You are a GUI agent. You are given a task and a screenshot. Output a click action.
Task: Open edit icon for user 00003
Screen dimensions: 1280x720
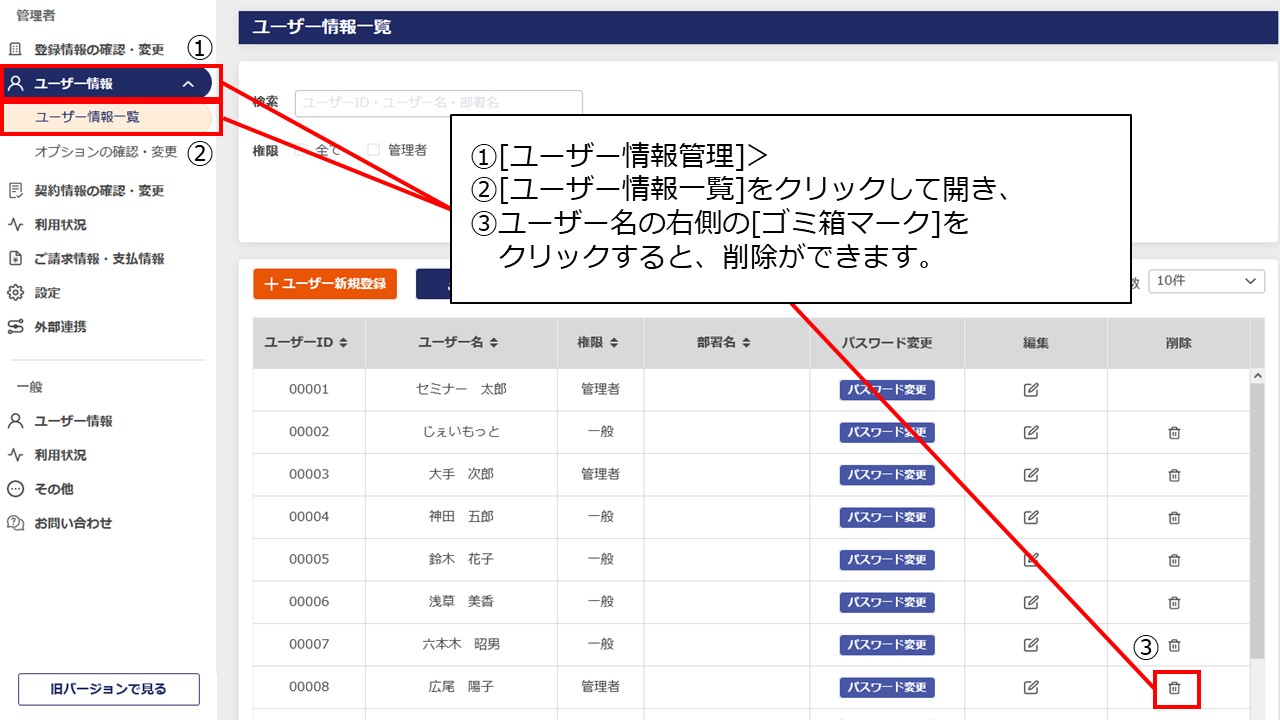(x=1031, y=475)
